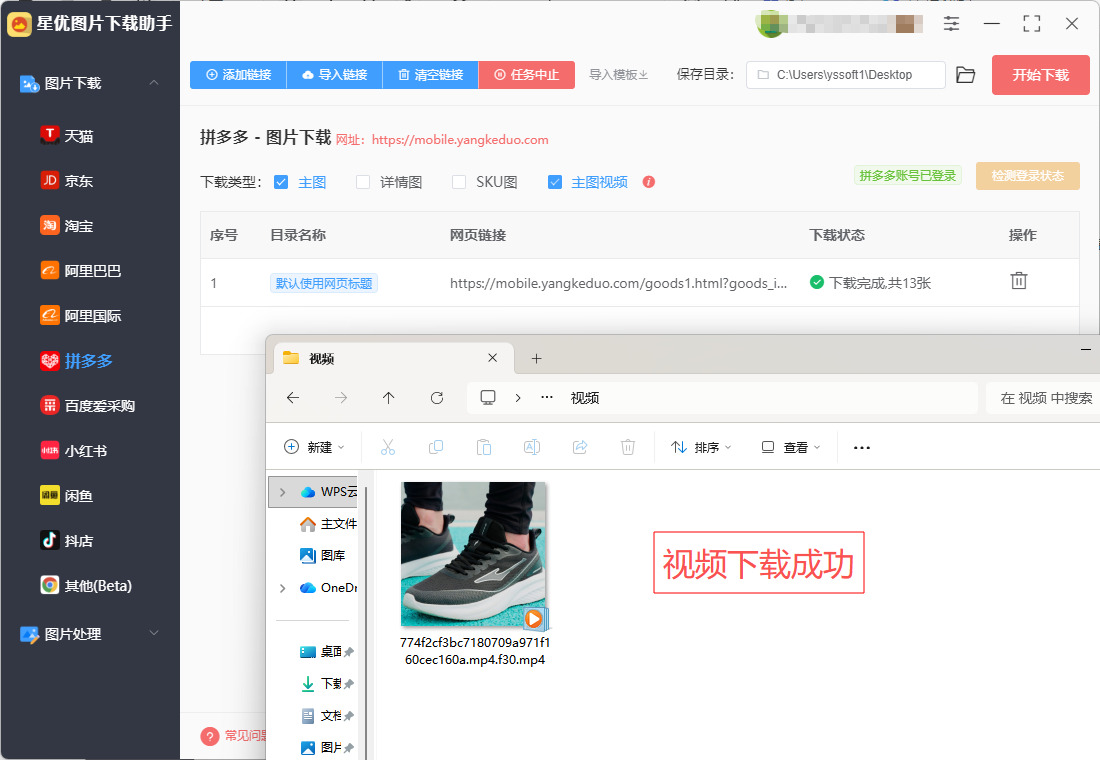Click the Explorer share icon
Image resolution: width=1100 pixels, height=760 pixels.
[x=579, y=447]
